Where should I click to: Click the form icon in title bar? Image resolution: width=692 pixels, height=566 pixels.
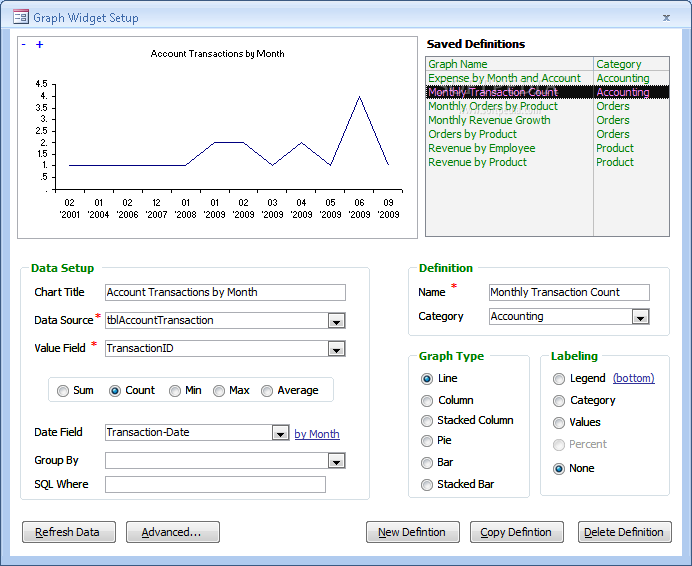pyautogui.click(x=21, y=17)
